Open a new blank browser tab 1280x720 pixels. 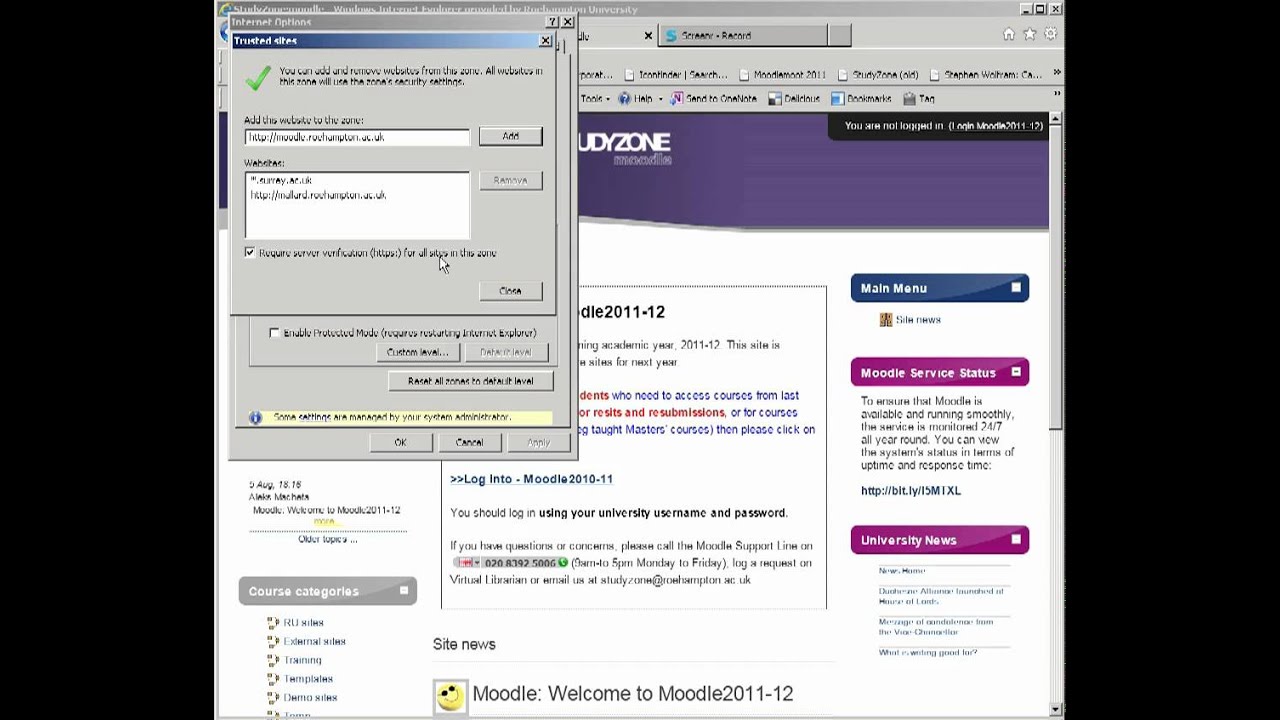(840, 35)
